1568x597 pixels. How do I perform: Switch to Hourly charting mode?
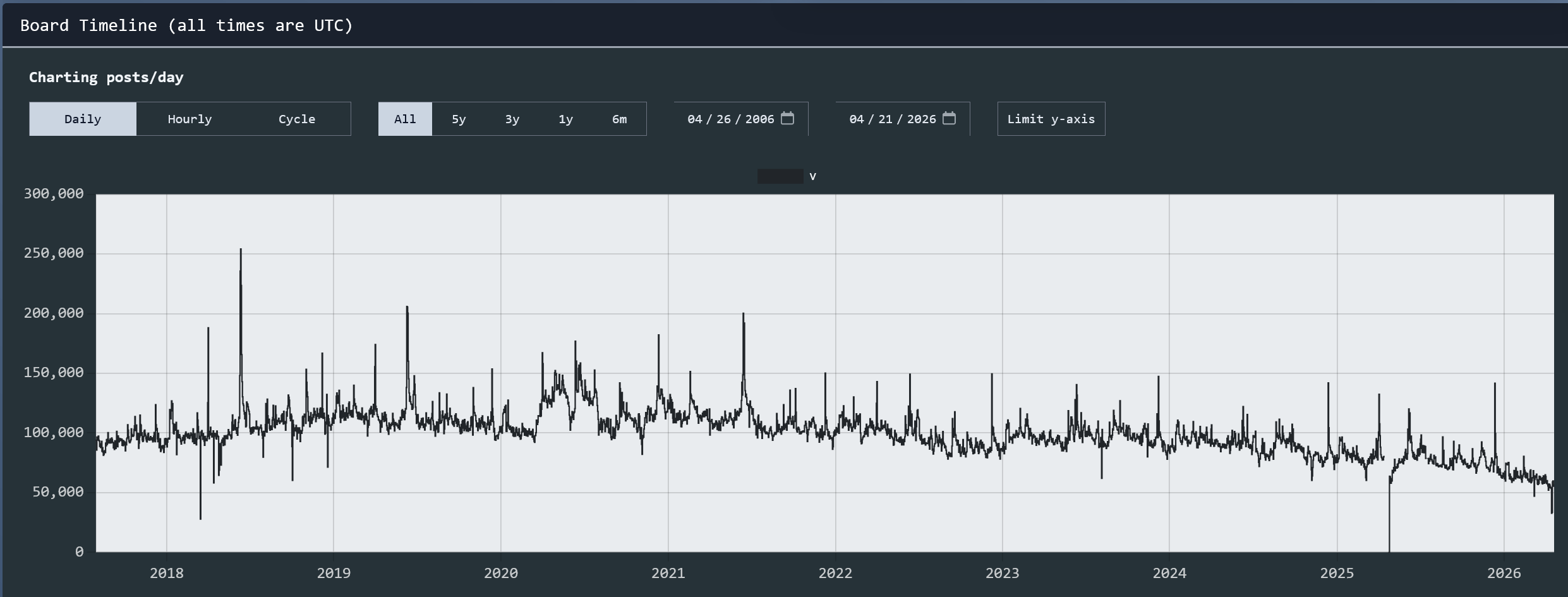190,119
